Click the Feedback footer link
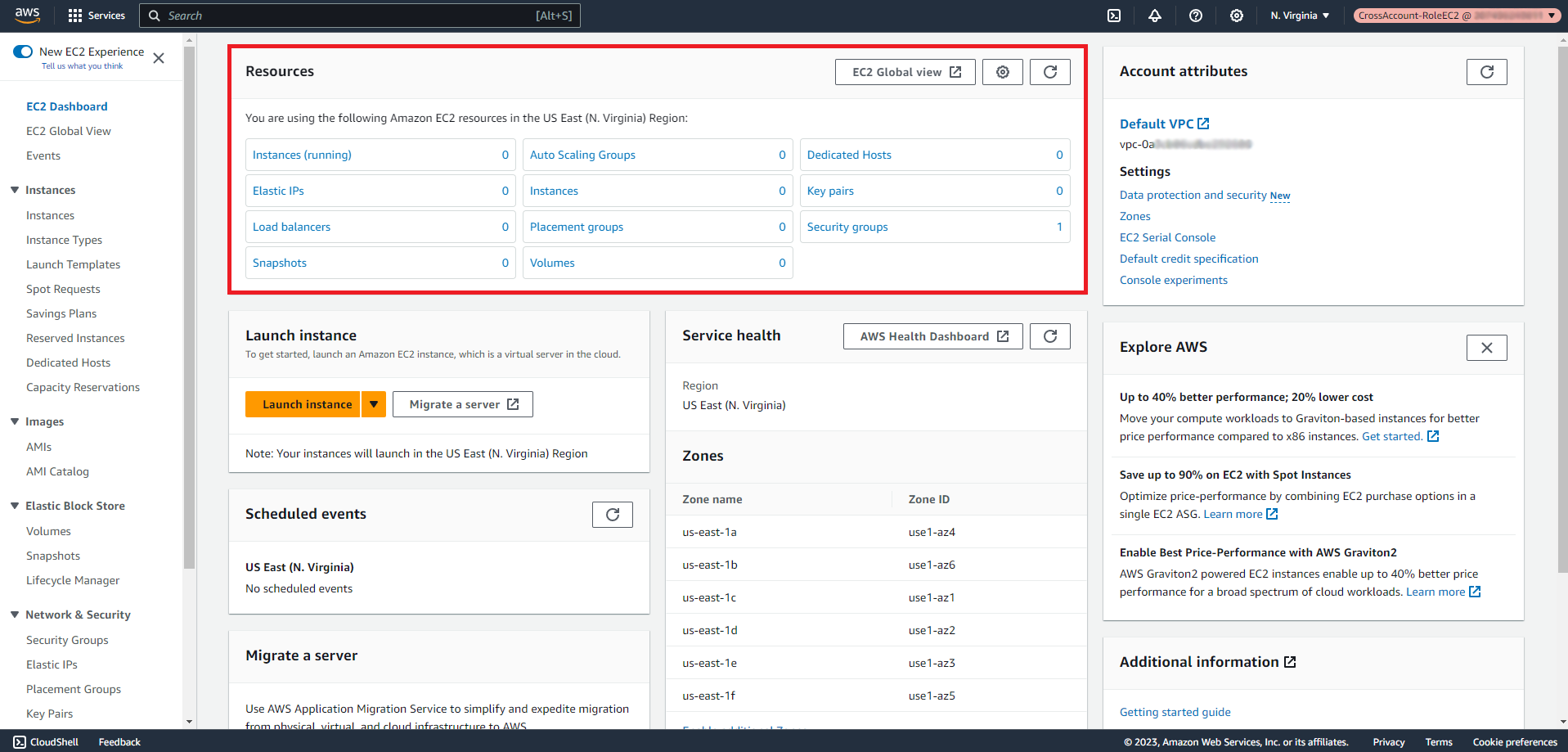The height and width of the screenshot is (752, 1568). click(119, 742)
